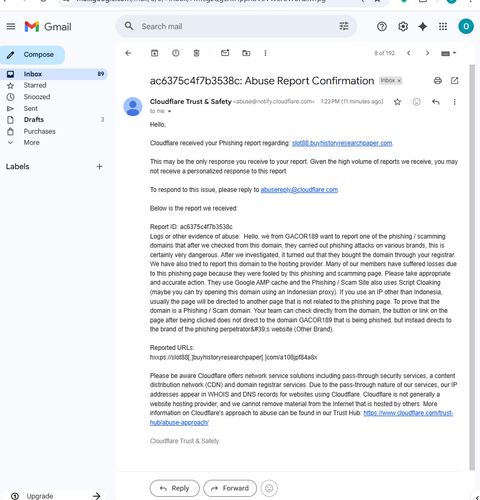Click the Gmail logo

coord(48,27)
